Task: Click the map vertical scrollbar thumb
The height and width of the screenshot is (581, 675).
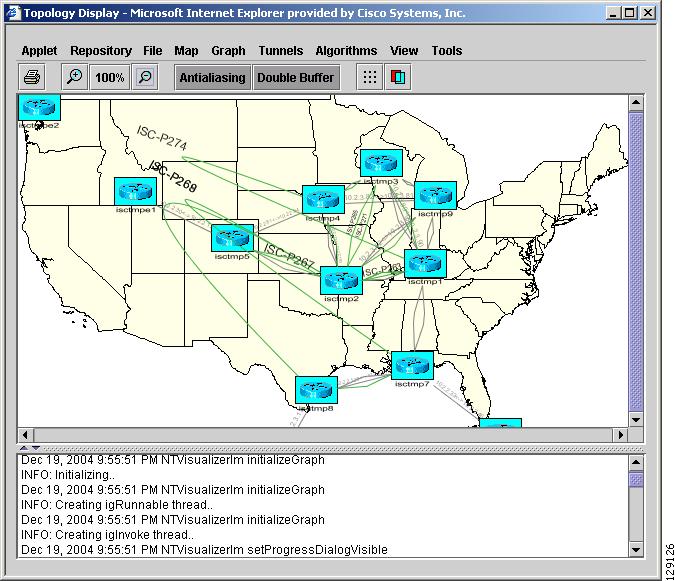Action: click(x=636, y=261)
